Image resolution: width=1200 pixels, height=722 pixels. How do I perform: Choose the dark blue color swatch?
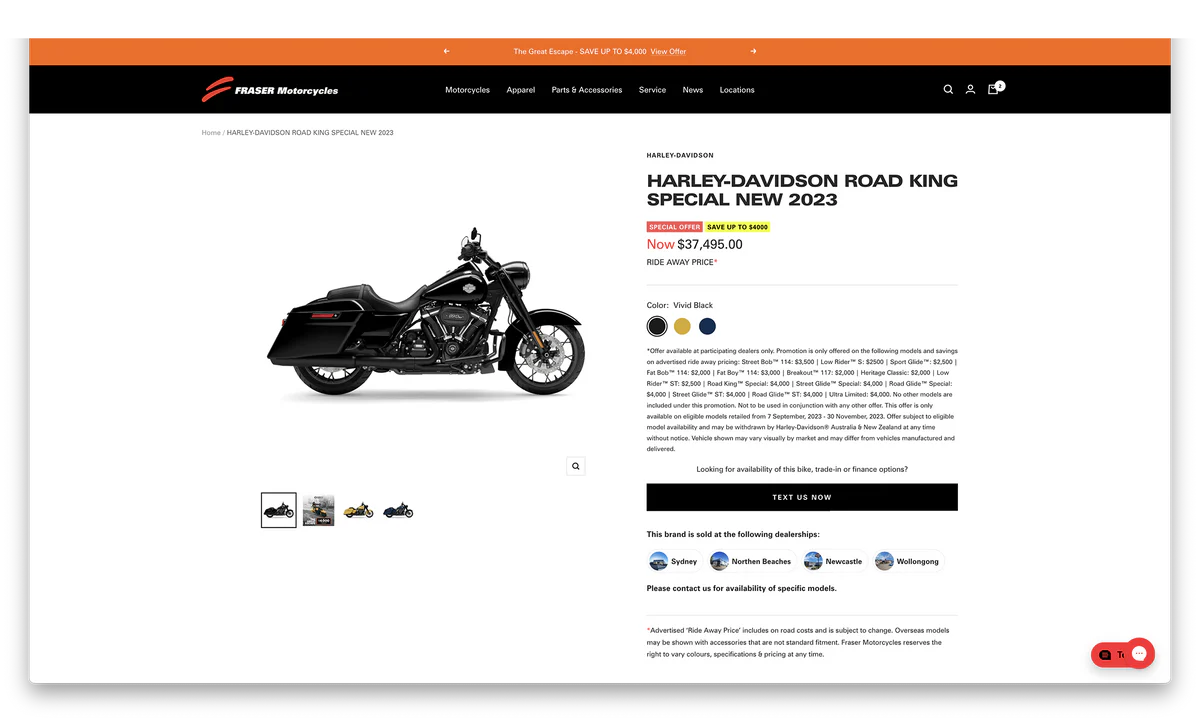coord(708,326)
